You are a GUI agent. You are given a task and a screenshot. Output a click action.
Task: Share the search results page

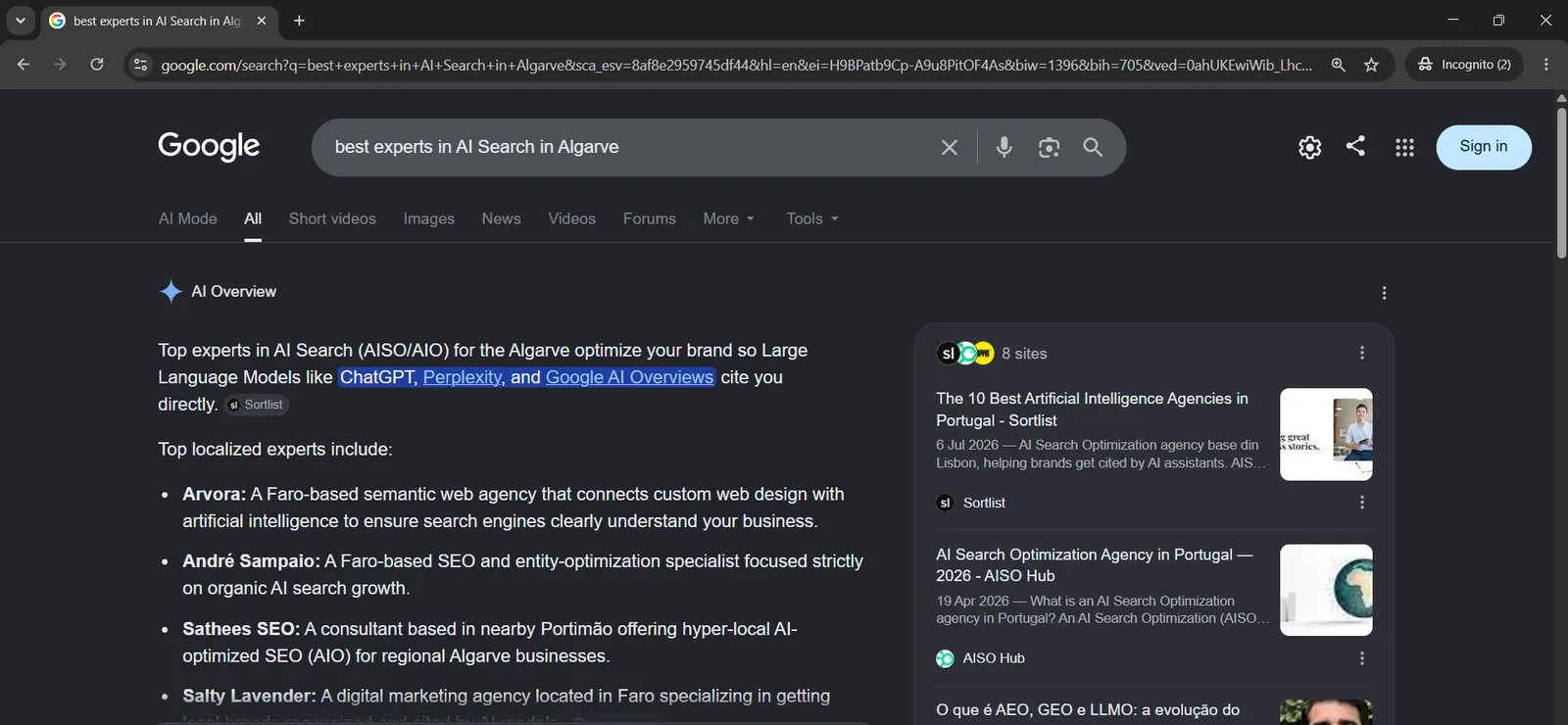1355,146
